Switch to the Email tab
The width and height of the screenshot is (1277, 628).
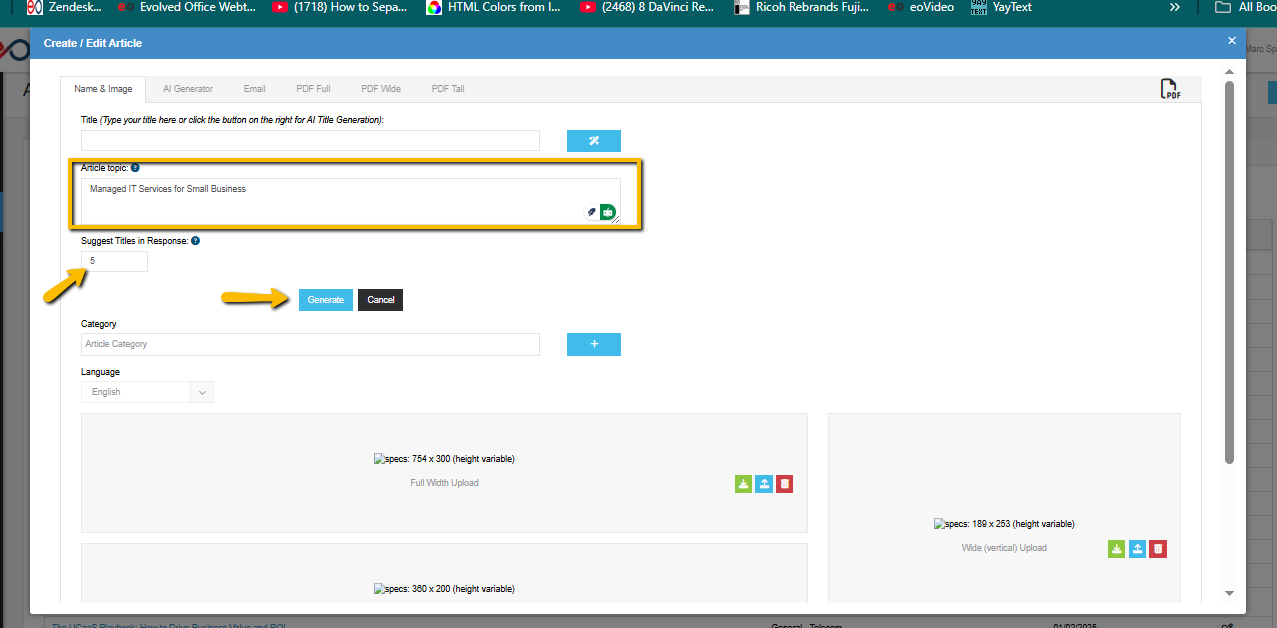point(255,89)
